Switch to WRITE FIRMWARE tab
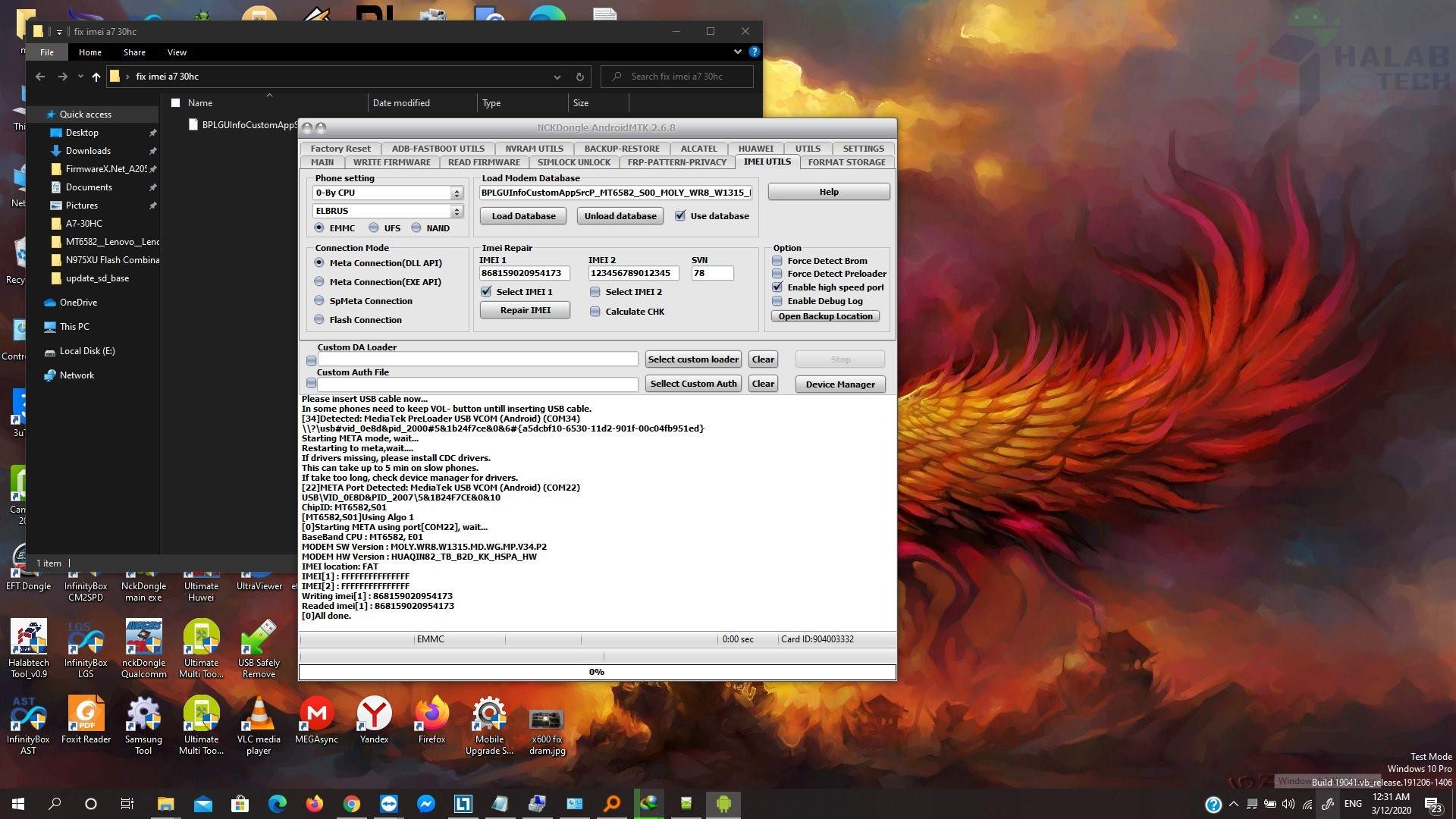1456x819 pixels. 391,162
